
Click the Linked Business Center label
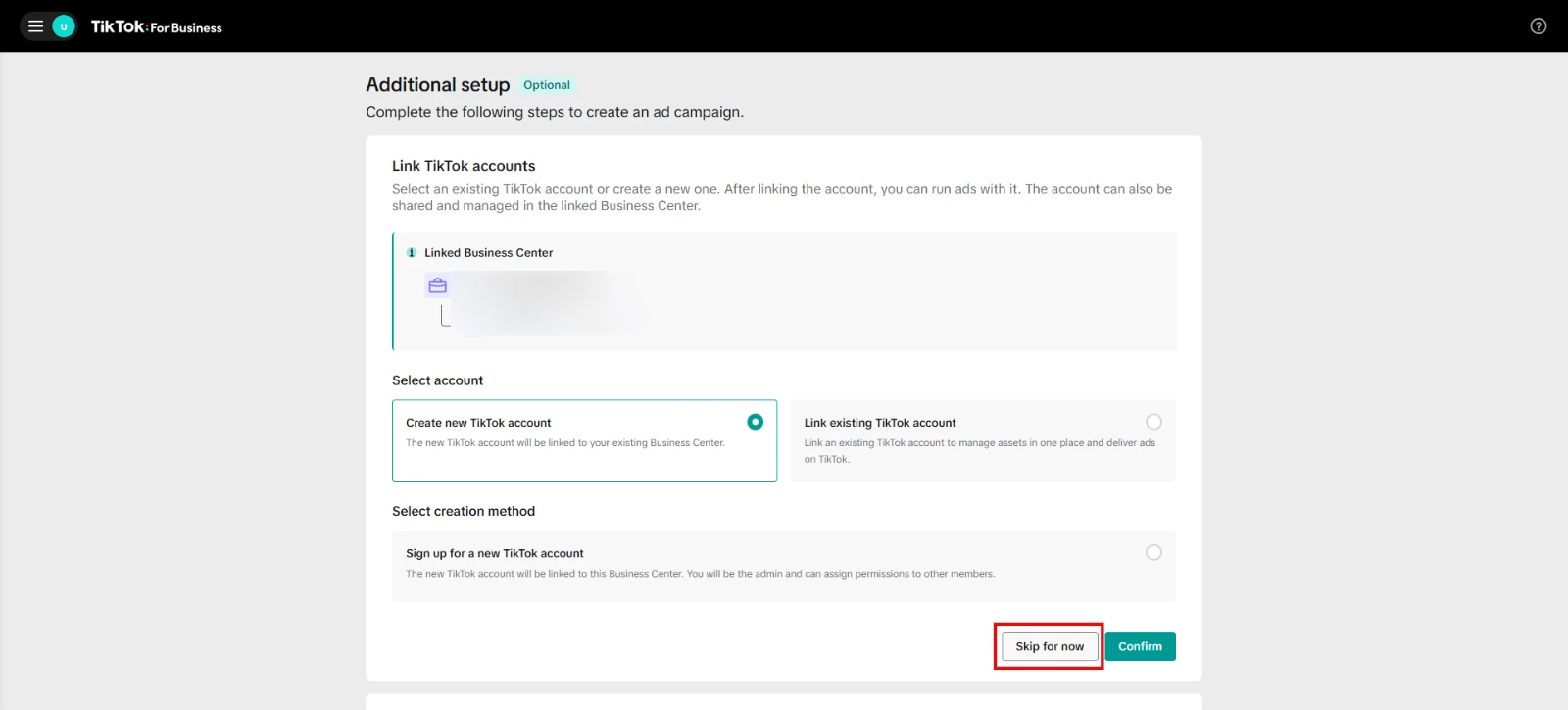[x=488, y=253]
